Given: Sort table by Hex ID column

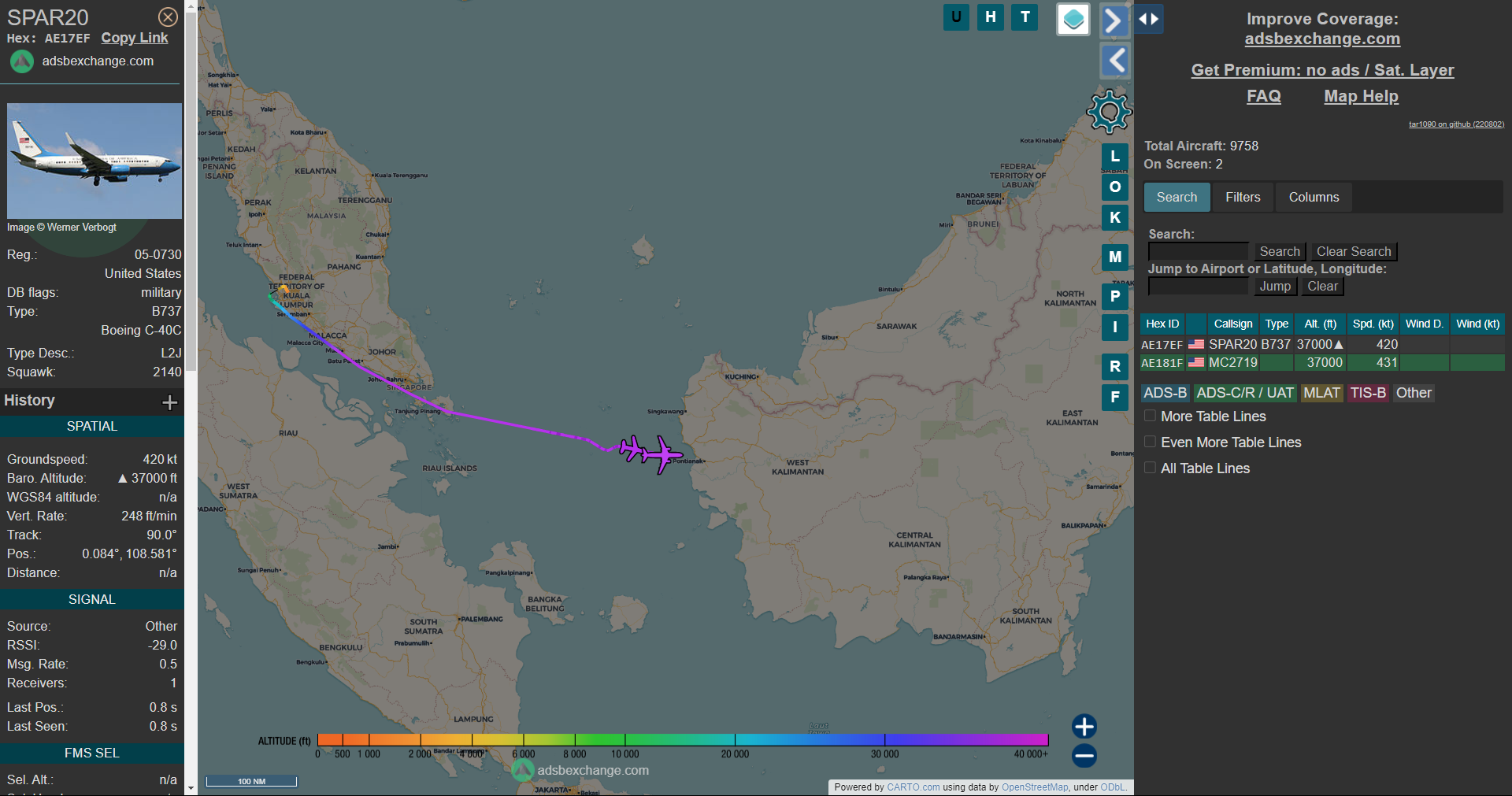Looking at the screenshot, I should click(x=1162, y=324).
